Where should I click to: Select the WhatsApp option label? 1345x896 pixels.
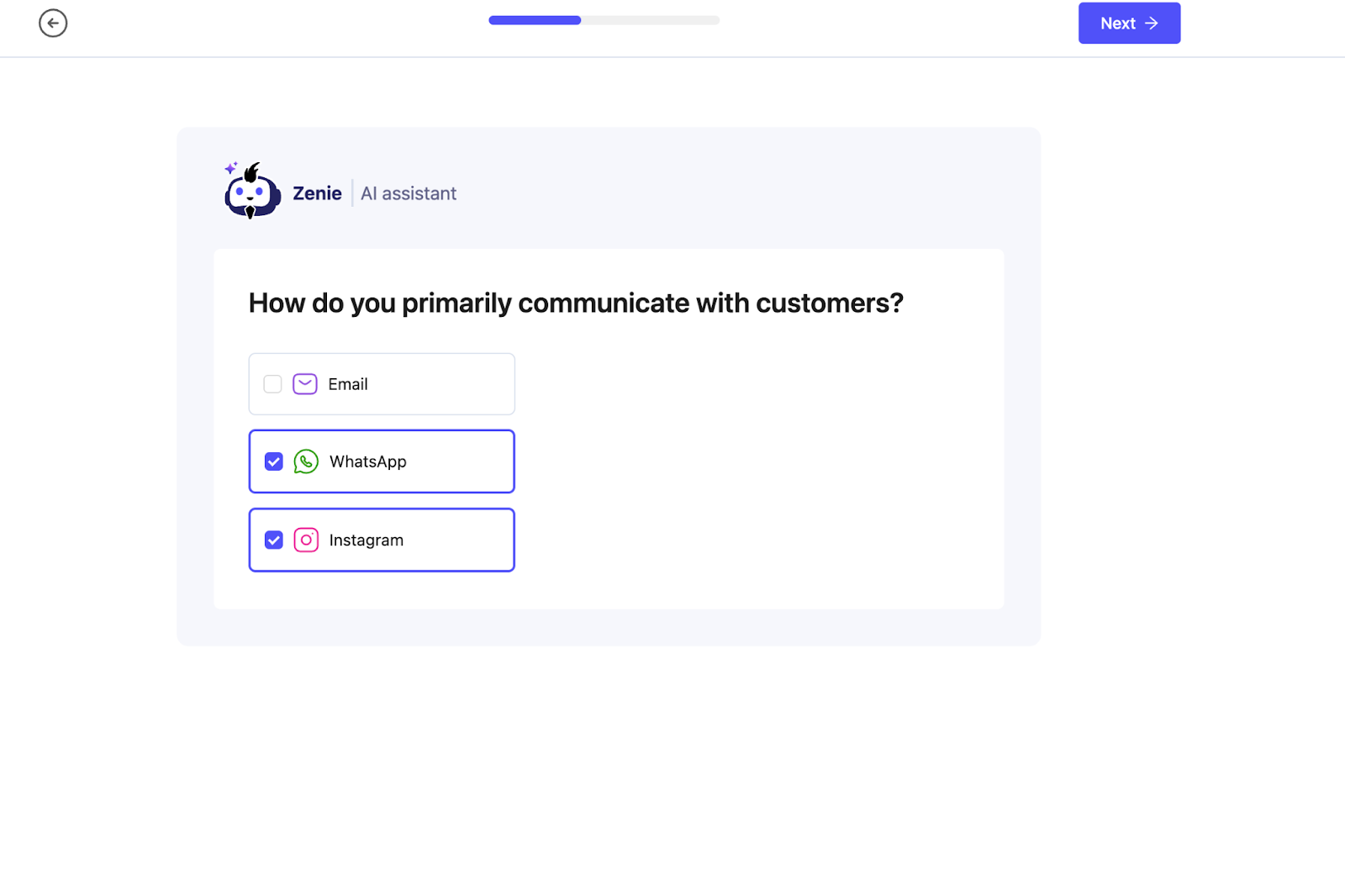click(367, 461)
